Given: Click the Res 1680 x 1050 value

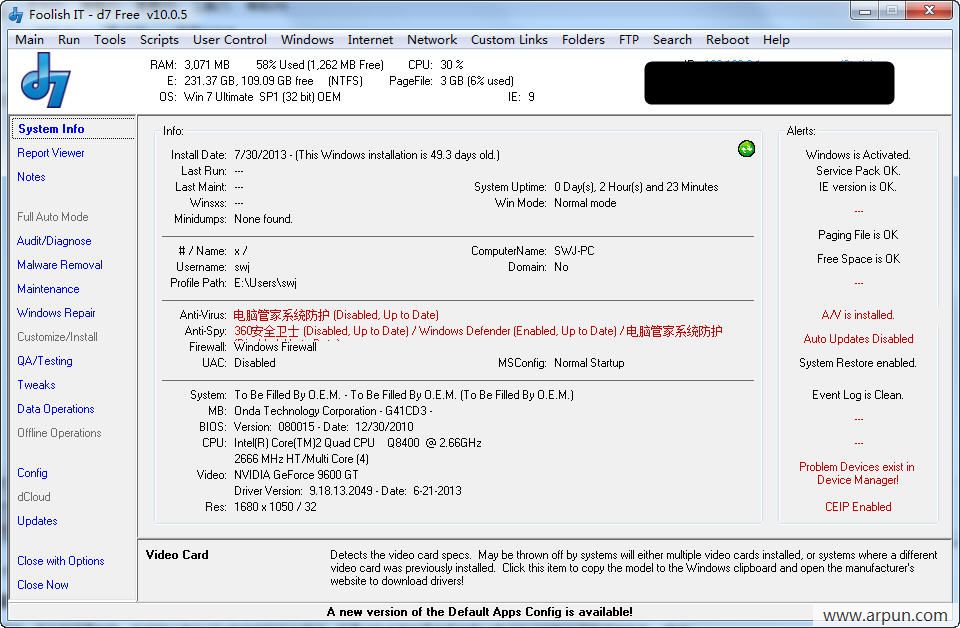Looking at the screenshot, I should (276, 507).
